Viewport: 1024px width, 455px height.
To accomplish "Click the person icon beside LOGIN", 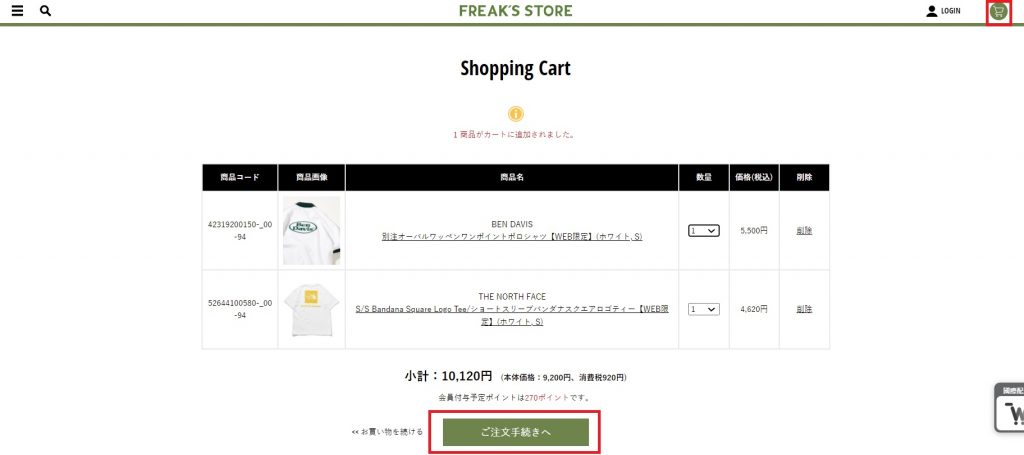I will click(x=932, y=11).
